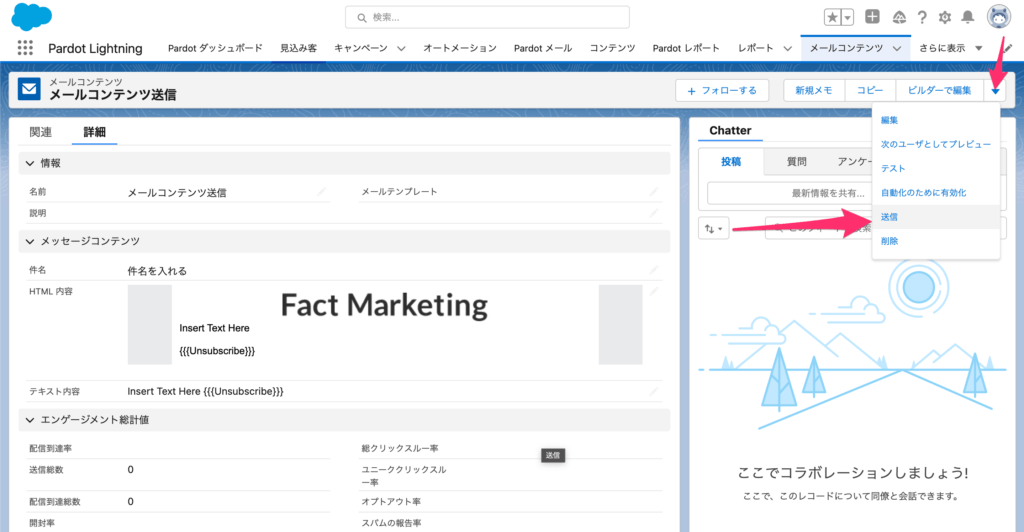This screenshot has height=532, width=1024.
Task: Open the notifications bell
Action: pyautogui.click(x=968, y=17)
